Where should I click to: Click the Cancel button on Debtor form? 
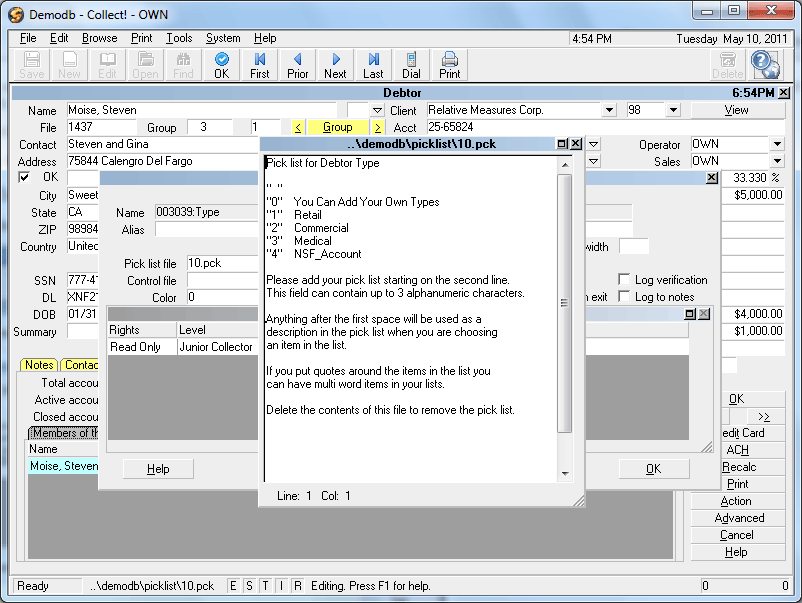[x=737, y=535]
